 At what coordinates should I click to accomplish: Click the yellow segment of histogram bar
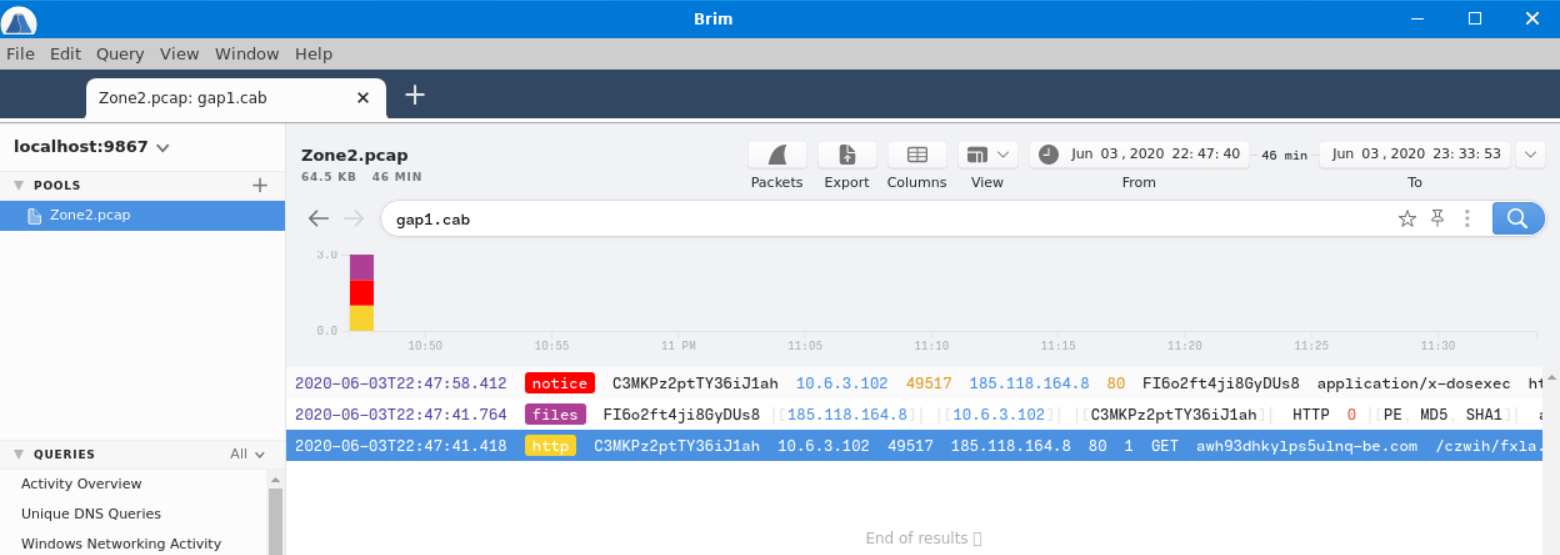(361, 318)
